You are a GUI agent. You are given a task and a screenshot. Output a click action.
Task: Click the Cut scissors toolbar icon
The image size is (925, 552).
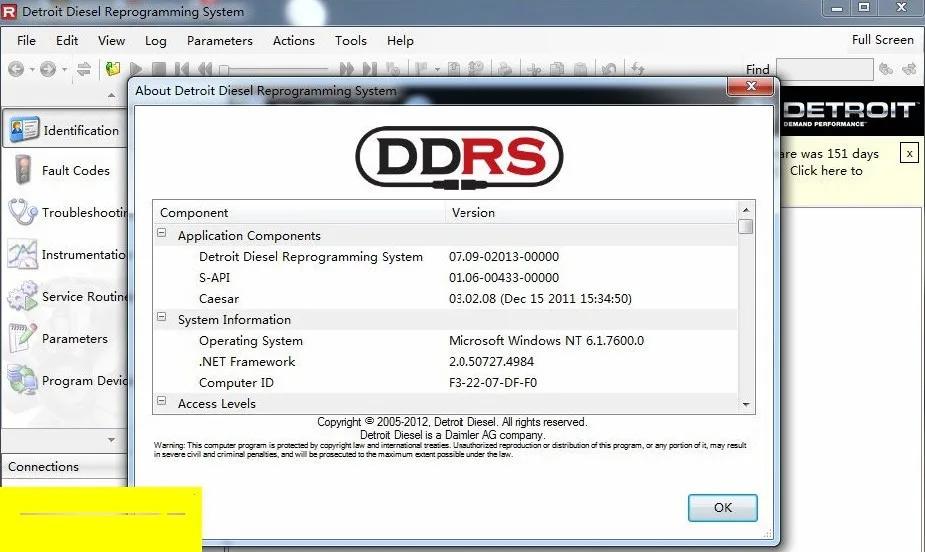click(534, 70)
